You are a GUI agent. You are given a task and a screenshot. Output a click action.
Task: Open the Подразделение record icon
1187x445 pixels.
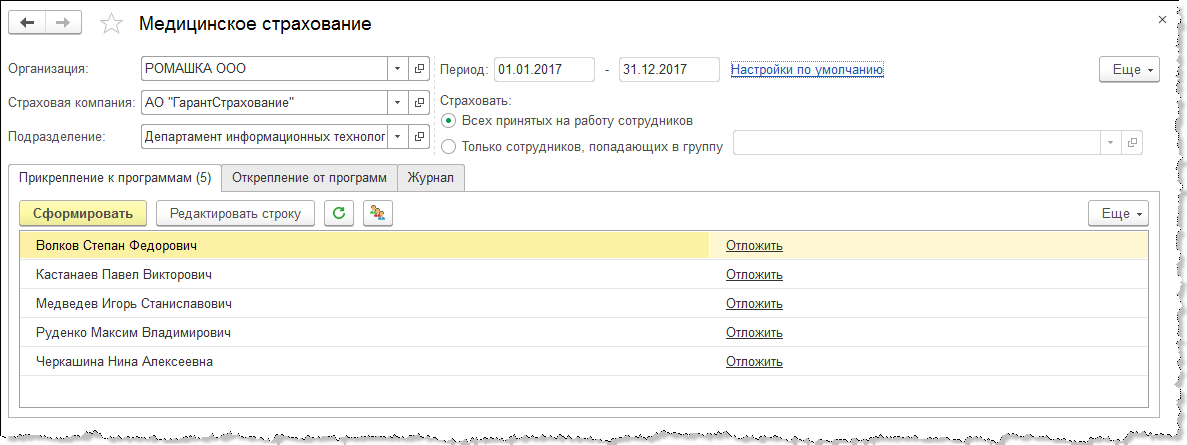click(419, 136)
